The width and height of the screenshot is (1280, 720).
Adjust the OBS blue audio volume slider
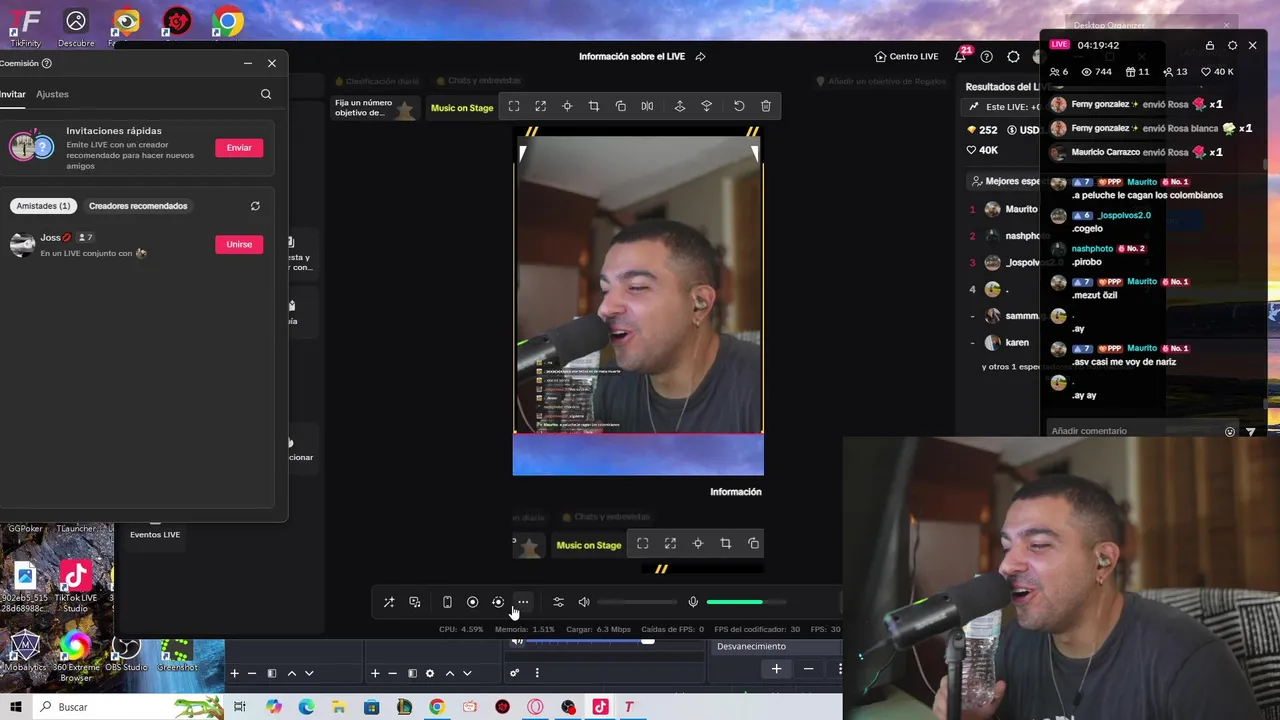tap(590, 641)
